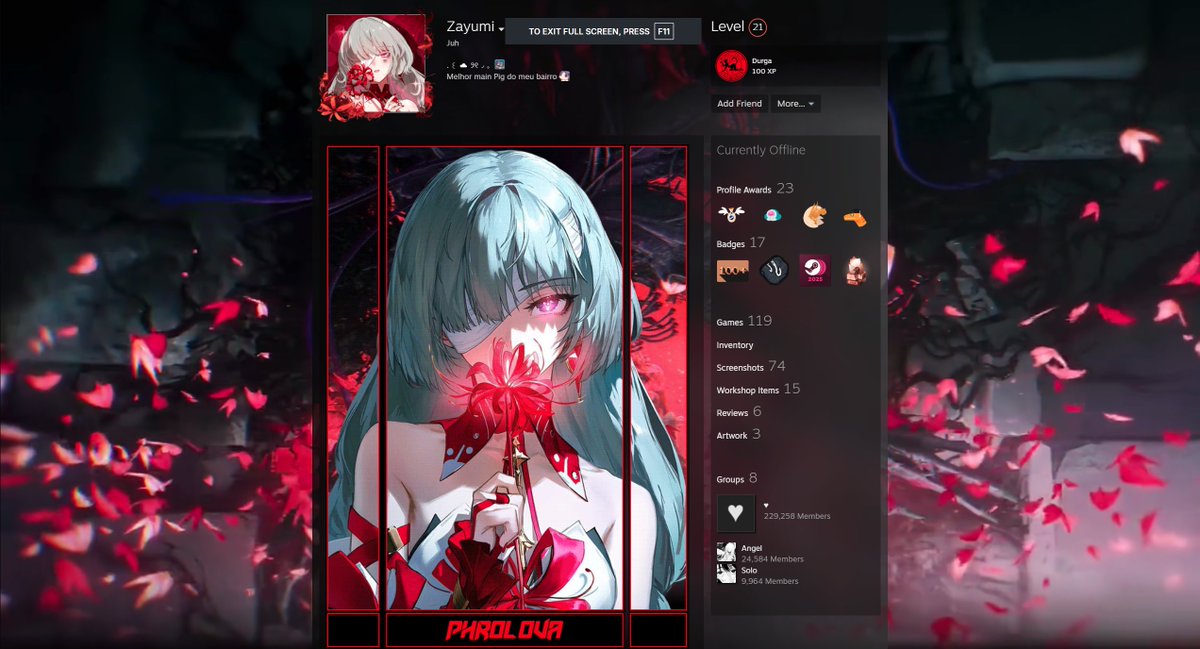1200x649 pixels.
Task: Open the Phrolova artwork showcase center image
Action: click(x=504, y=378)
